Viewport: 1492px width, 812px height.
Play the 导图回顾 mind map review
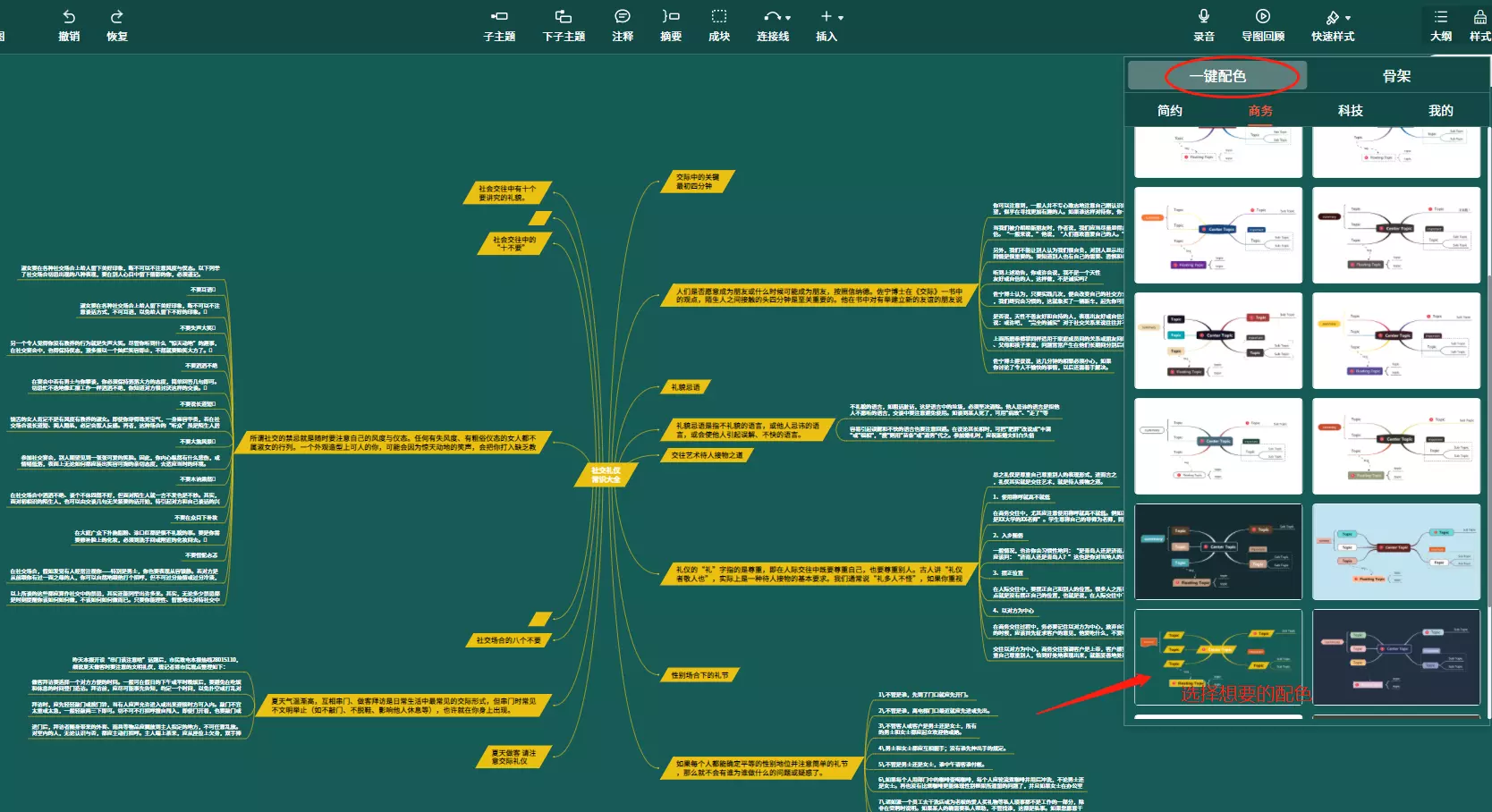coord(1263,17)
